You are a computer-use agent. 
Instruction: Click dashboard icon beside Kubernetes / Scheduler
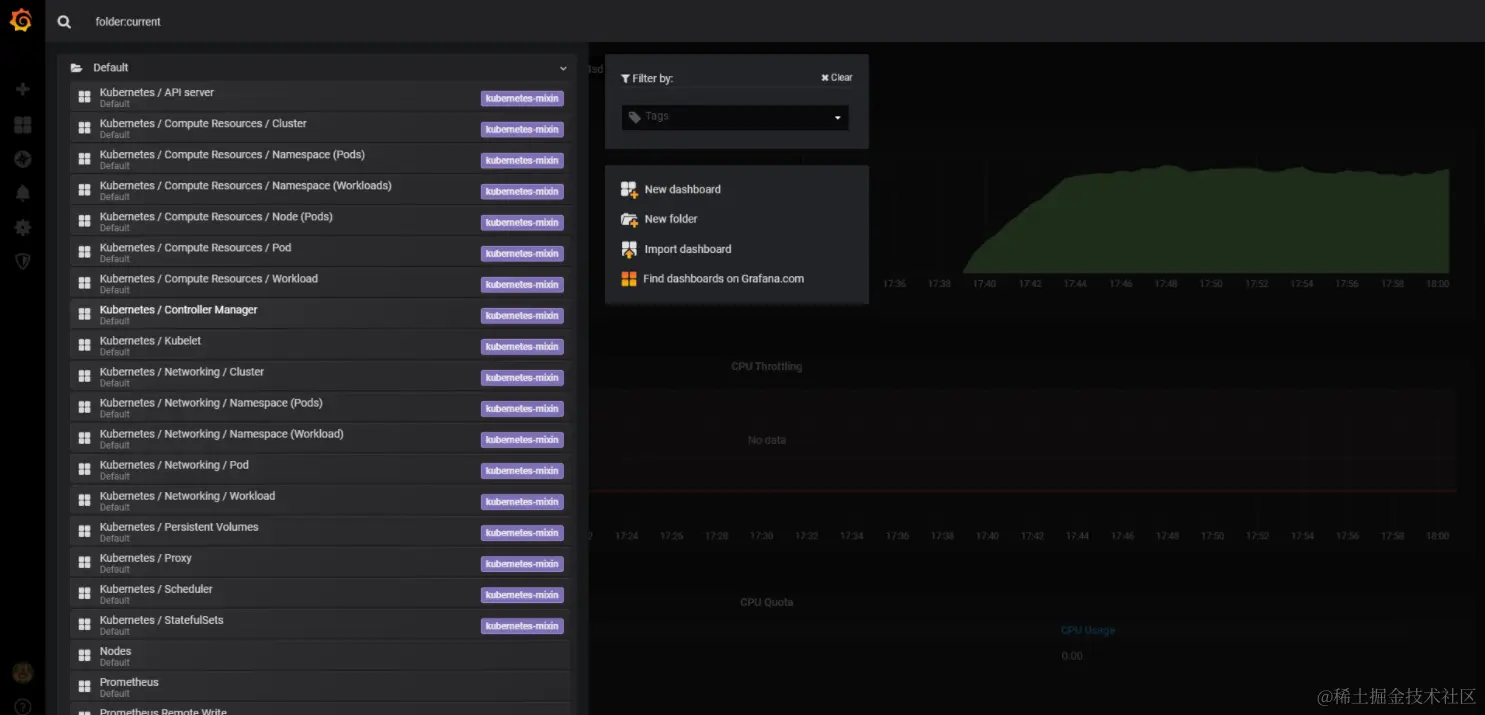tap(85, 594)
